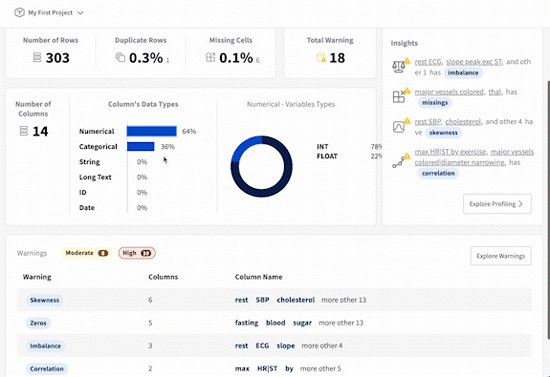Toggle the High warnings filter
This screenshot has height=377, width=550.
point(137,253)
